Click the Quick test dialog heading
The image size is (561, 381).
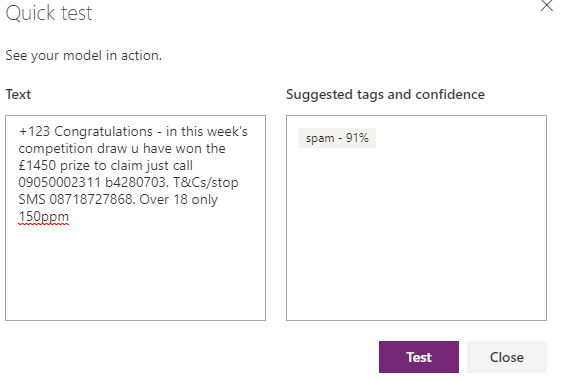click(49, 13)
